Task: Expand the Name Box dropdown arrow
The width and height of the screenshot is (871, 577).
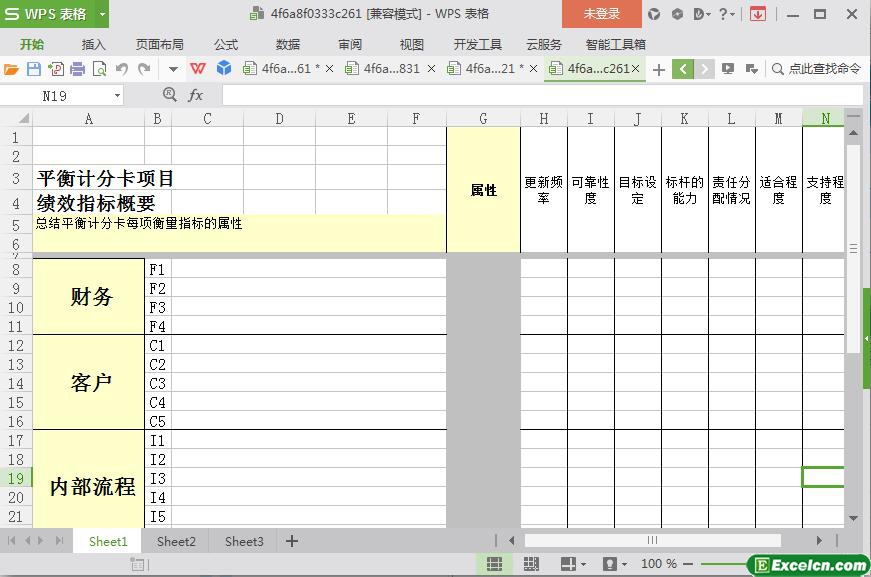Action: tap(117, 95)
